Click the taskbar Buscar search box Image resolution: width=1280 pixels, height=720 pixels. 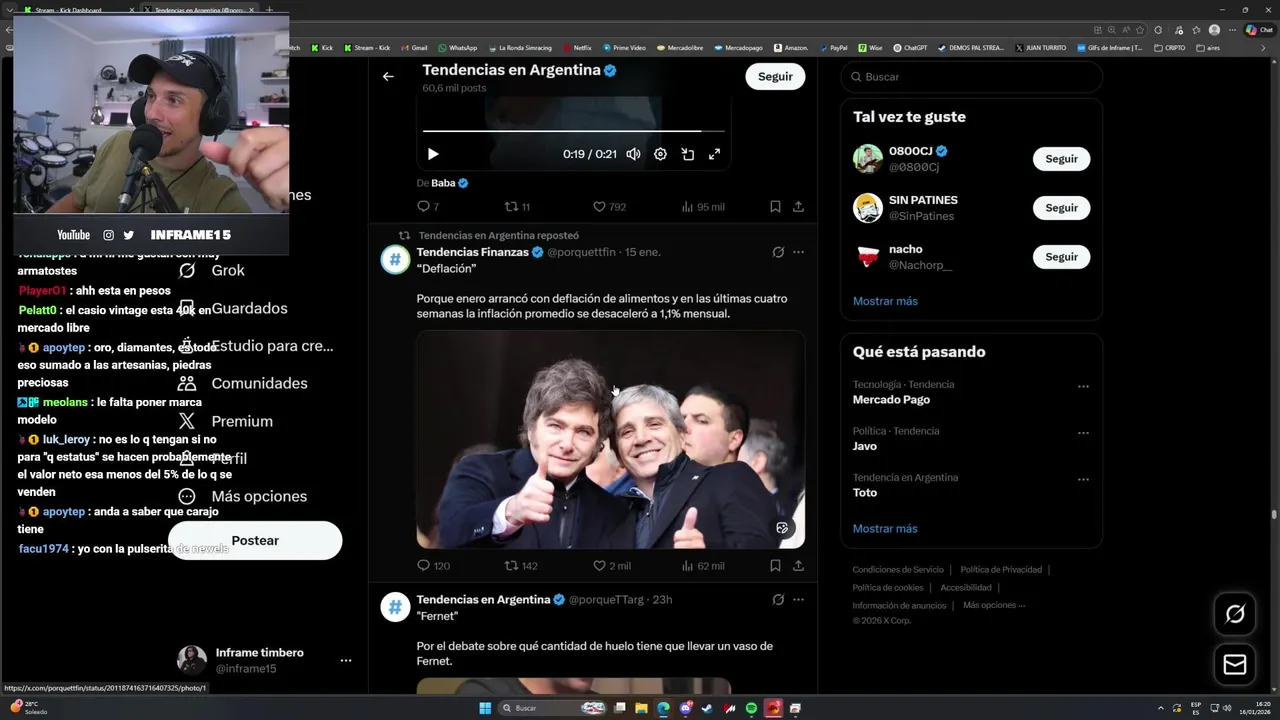552,708
